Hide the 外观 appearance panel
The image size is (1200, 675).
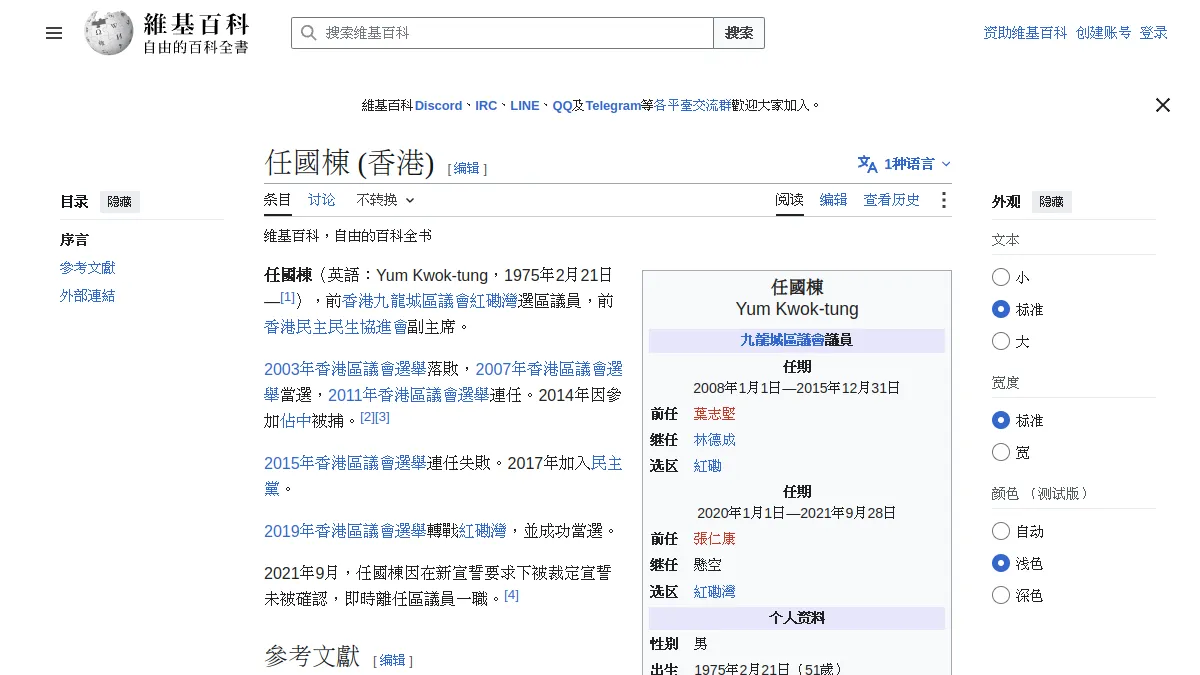(1051, 202)
